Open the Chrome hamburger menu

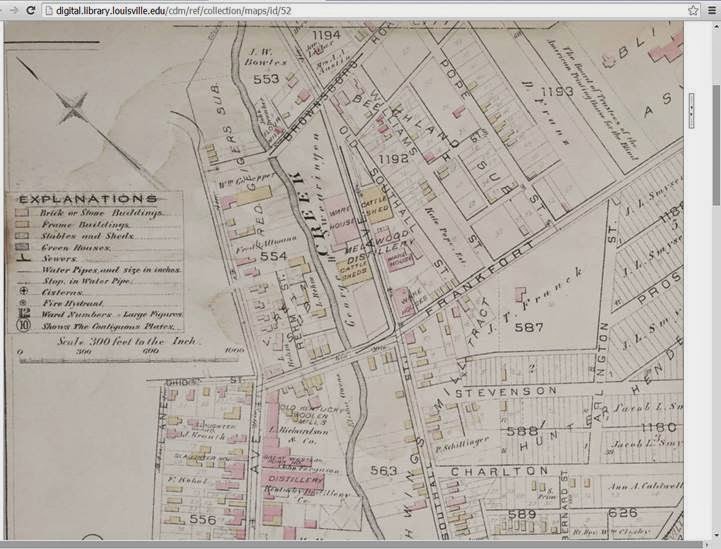point(712,9)
